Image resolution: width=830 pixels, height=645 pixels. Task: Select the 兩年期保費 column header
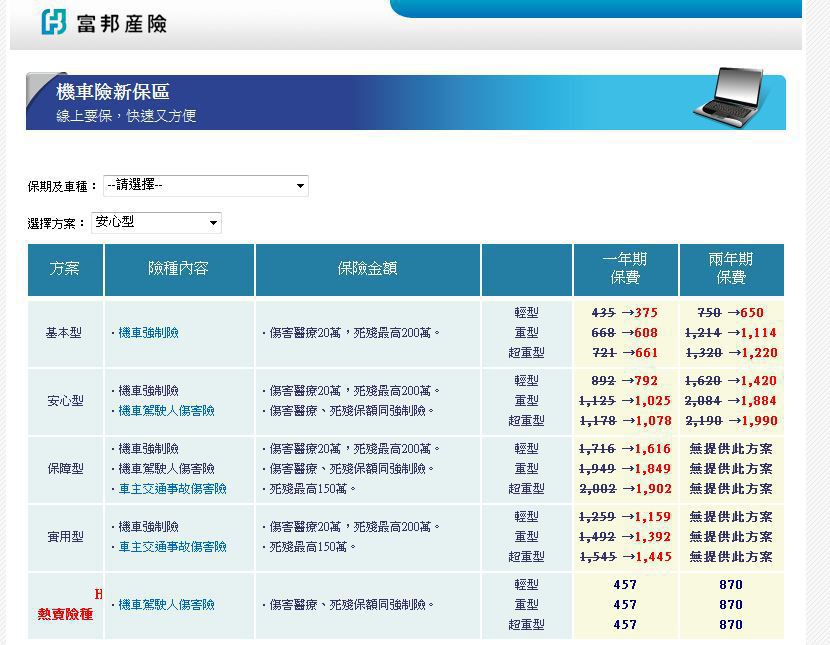(731, 269)
